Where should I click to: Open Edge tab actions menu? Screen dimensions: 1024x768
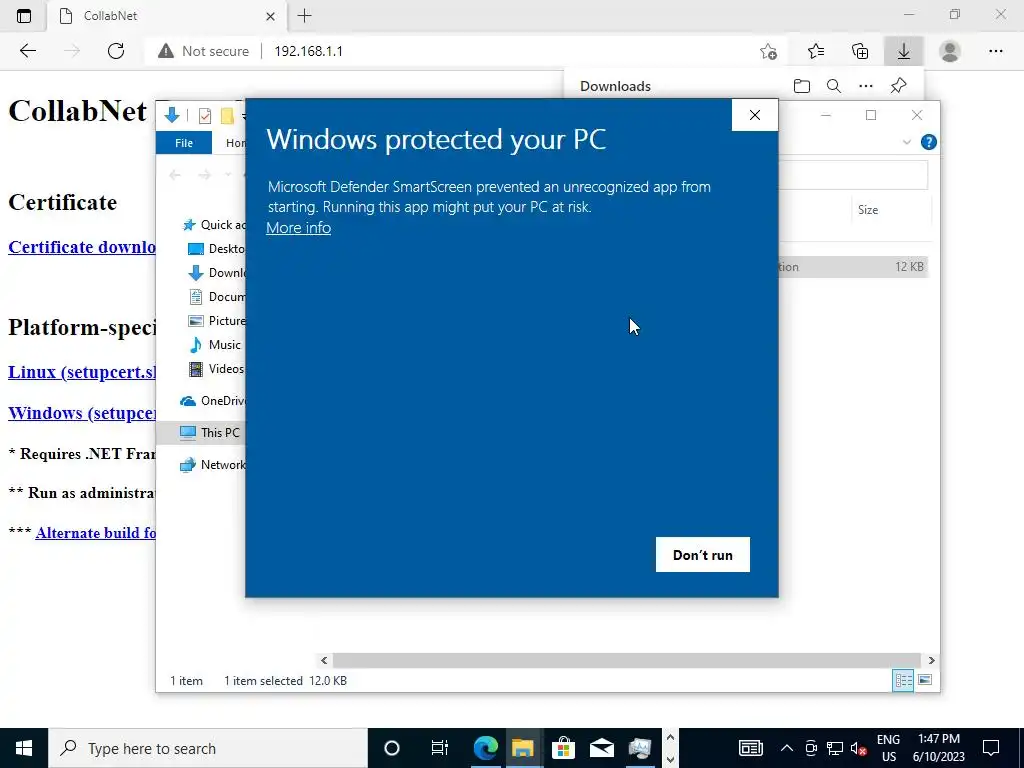click(24, 16)
